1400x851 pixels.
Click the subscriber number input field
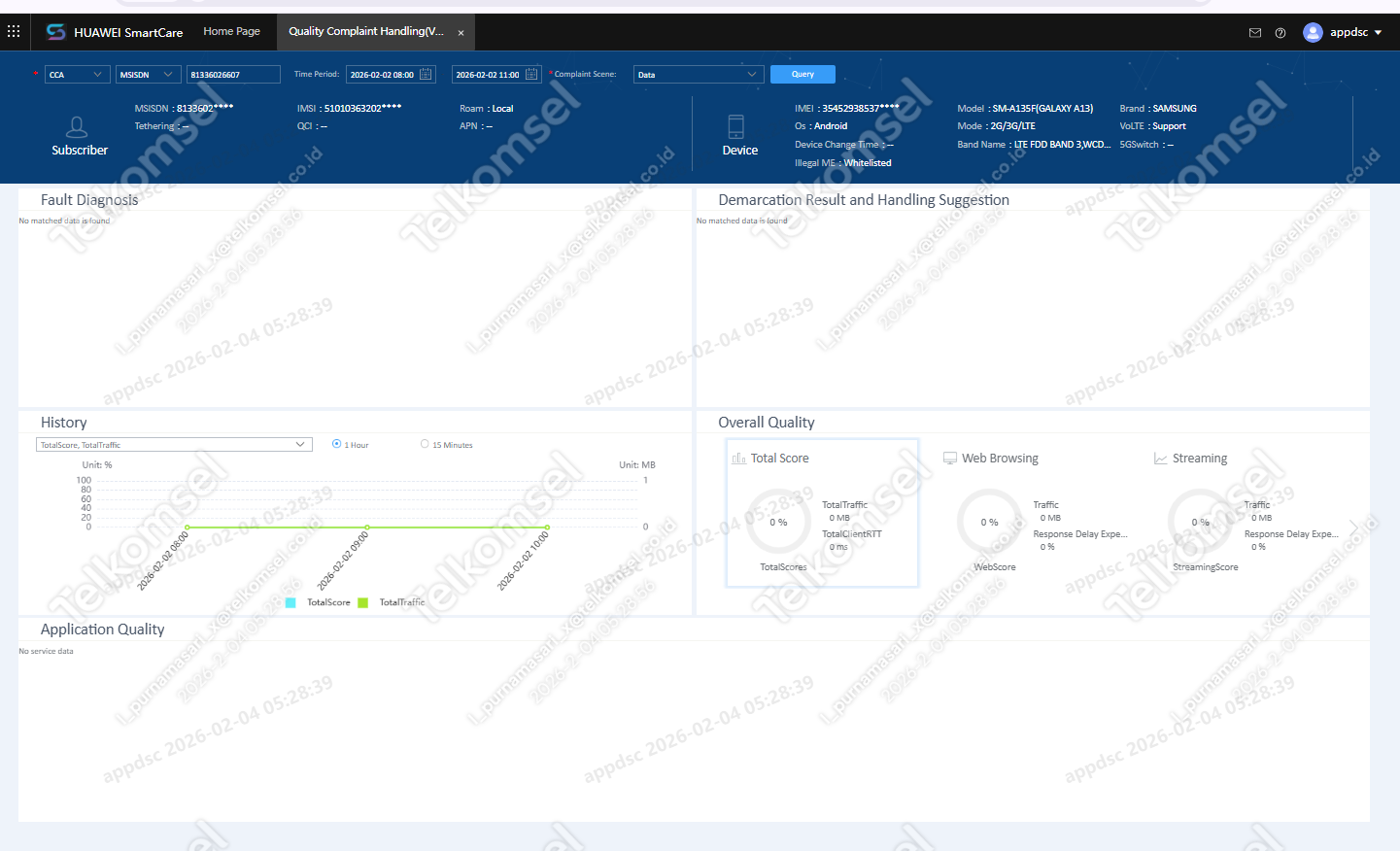[233, 75]
